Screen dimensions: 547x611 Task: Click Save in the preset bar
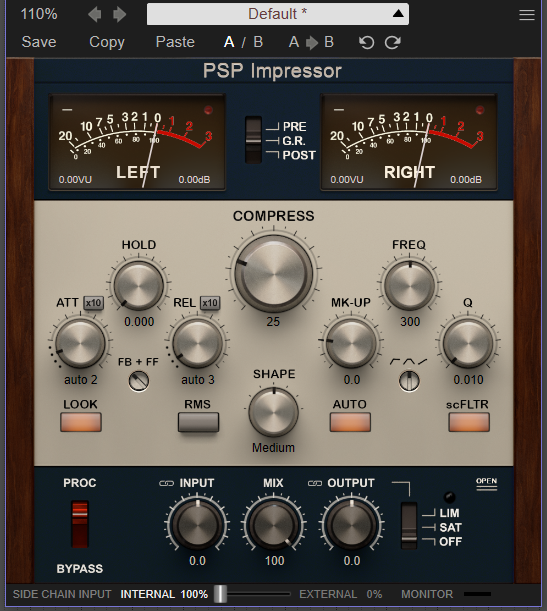coord(39,42)
